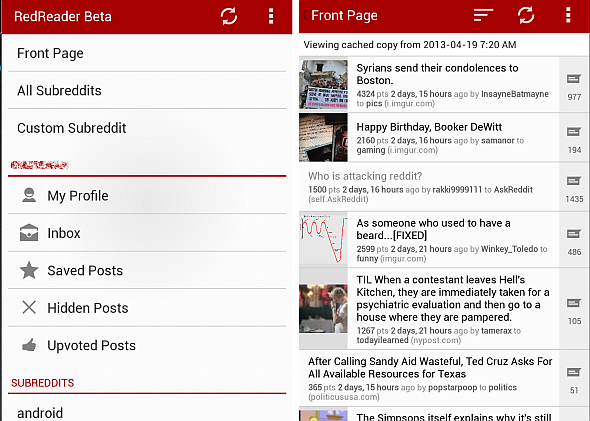
Task: View comments on Who is attacking reddit
Action: (x=574, y=187)
